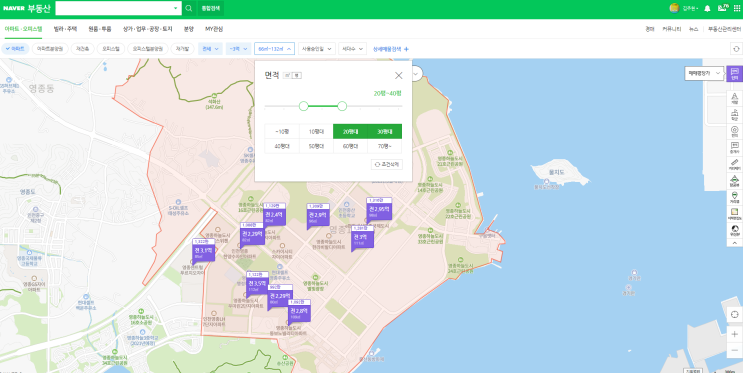
Task: Open the Naver apps grid icon
Action: [x=736, y=8]
